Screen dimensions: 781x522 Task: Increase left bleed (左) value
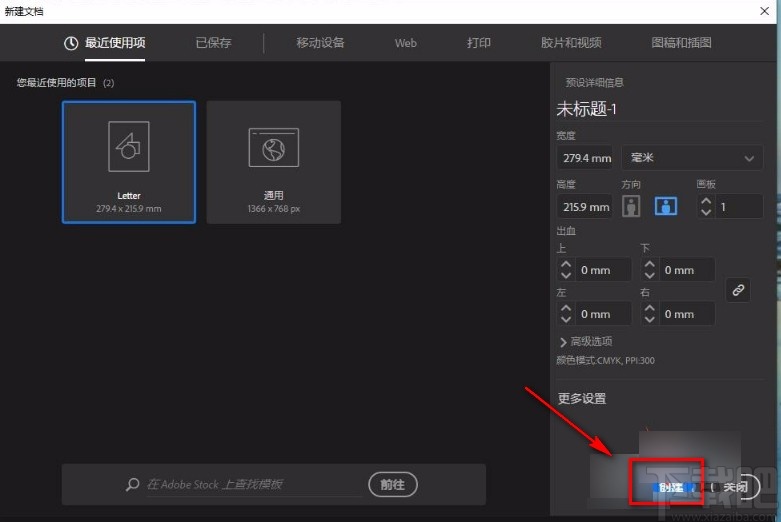click(x=565, y=308)
